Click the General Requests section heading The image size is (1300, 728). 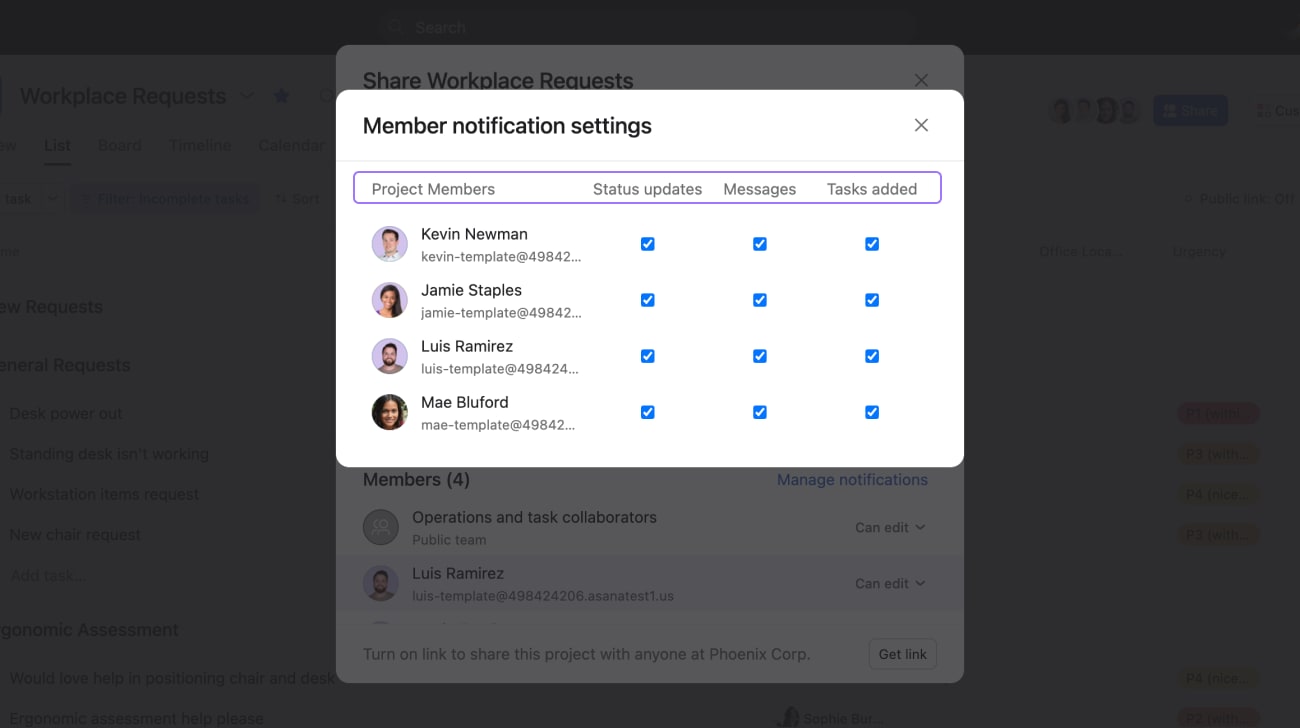pyautogui.click(x=65, y=365)
